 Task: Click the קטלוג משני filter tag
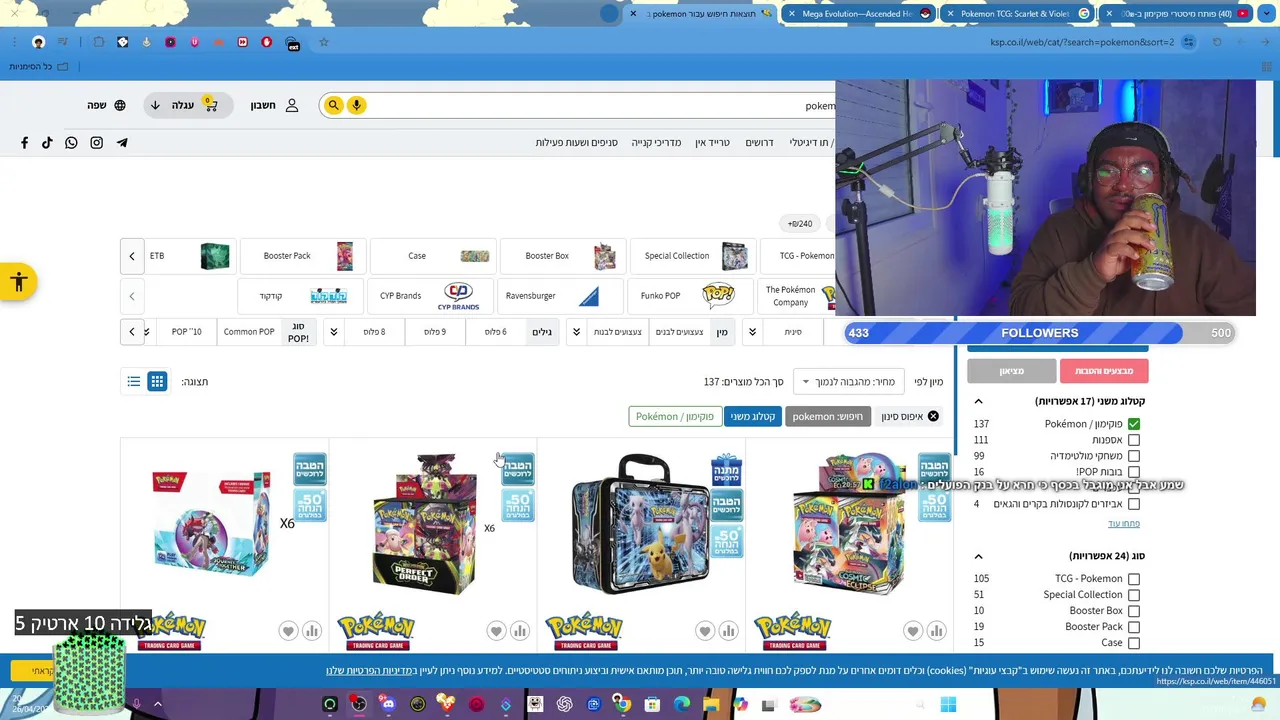753,416
